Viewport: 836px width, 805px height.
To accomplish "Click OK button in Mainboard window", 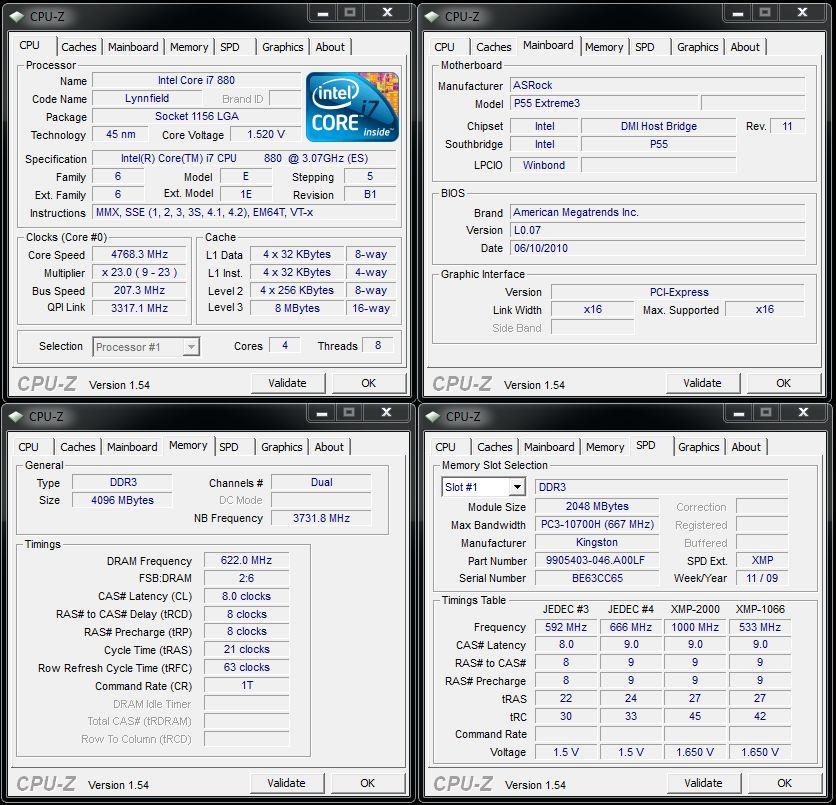I will pos(783,383).
